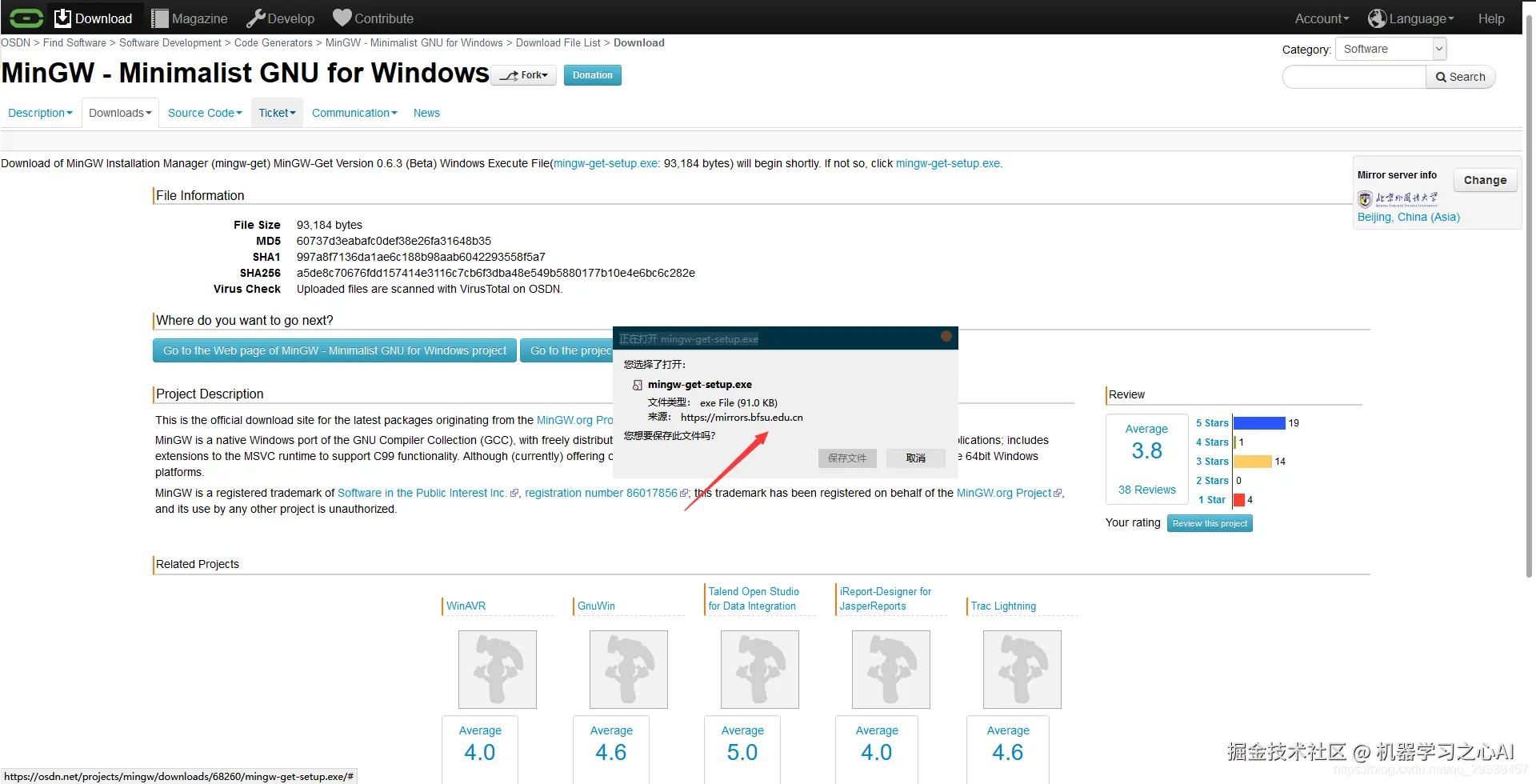
Task: Click the 5 Stars rating link
Action: coord(1213,423)
